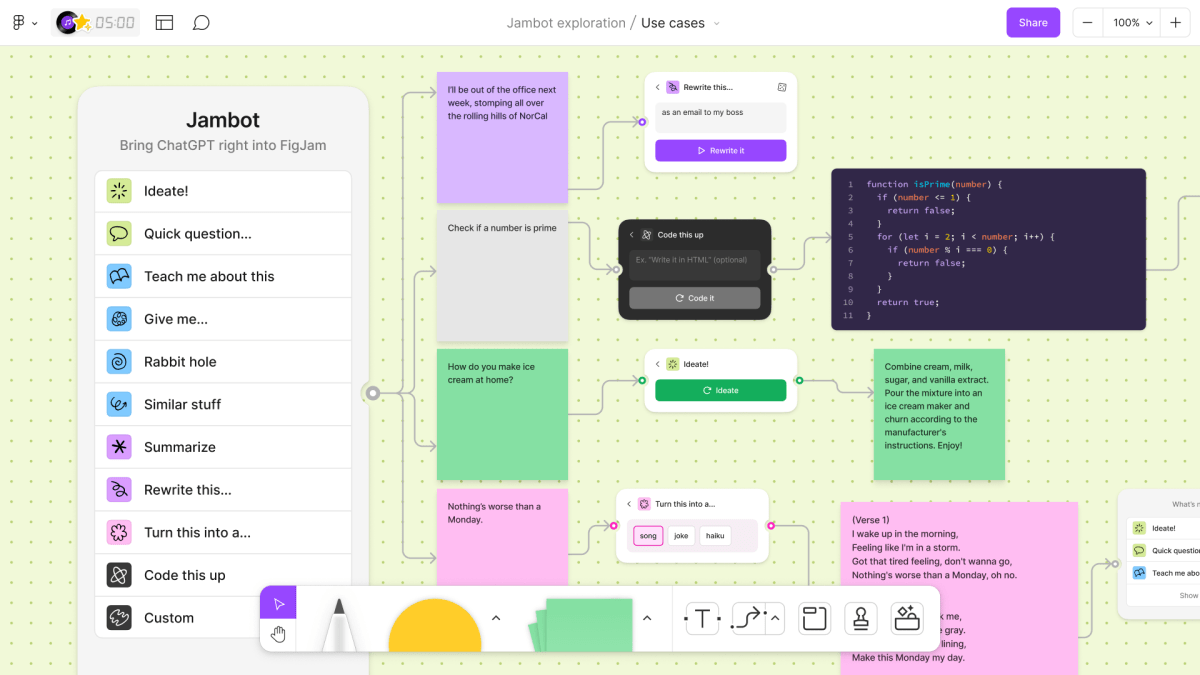Expand the sticky note options chevron
Image resolution: width=1200 pixels, height=675 pixels.
point(647,618)
